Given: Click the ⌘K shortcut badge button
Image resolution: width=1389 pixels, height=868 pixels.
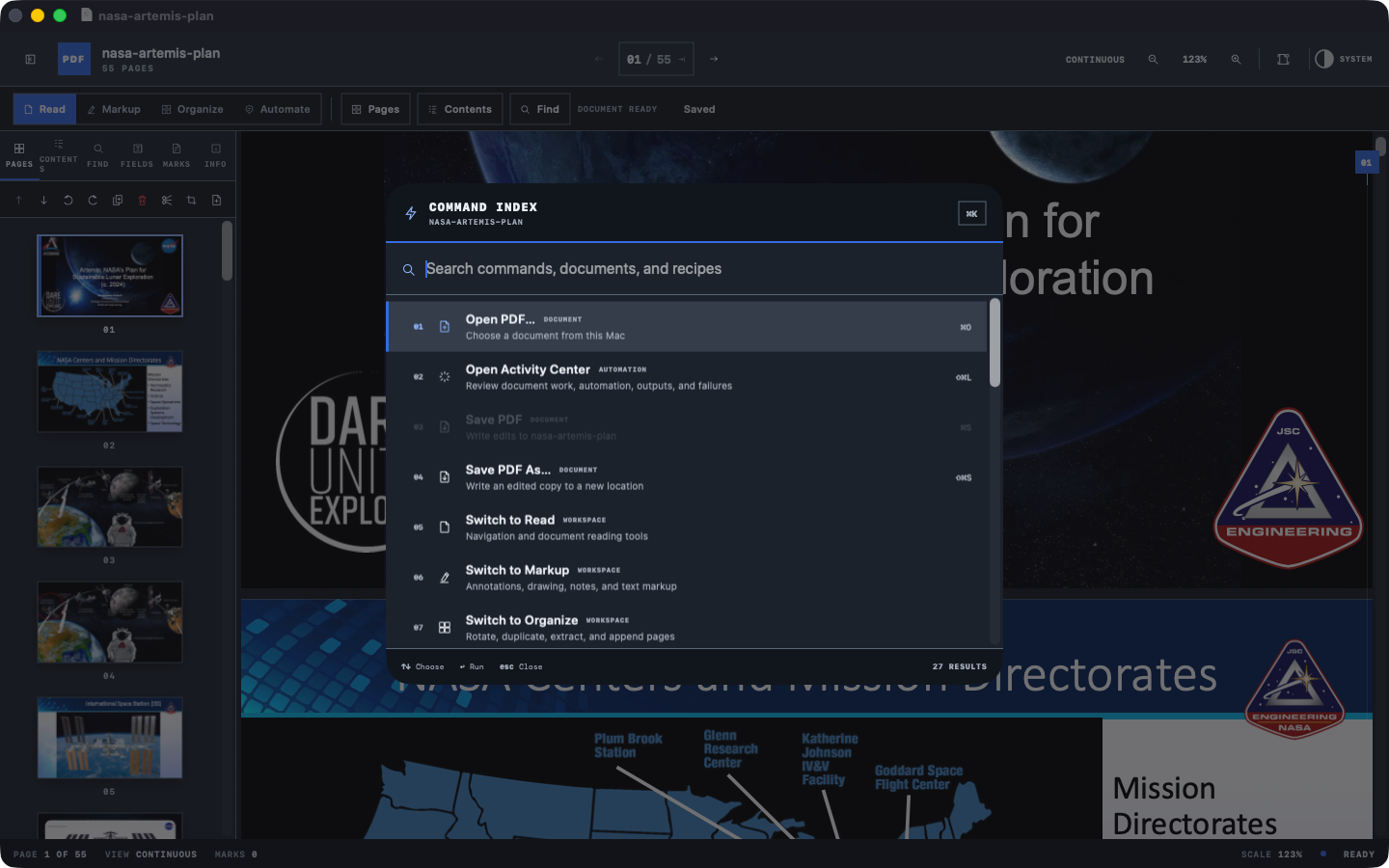Looking at the screenshot, I should point(972,213).
